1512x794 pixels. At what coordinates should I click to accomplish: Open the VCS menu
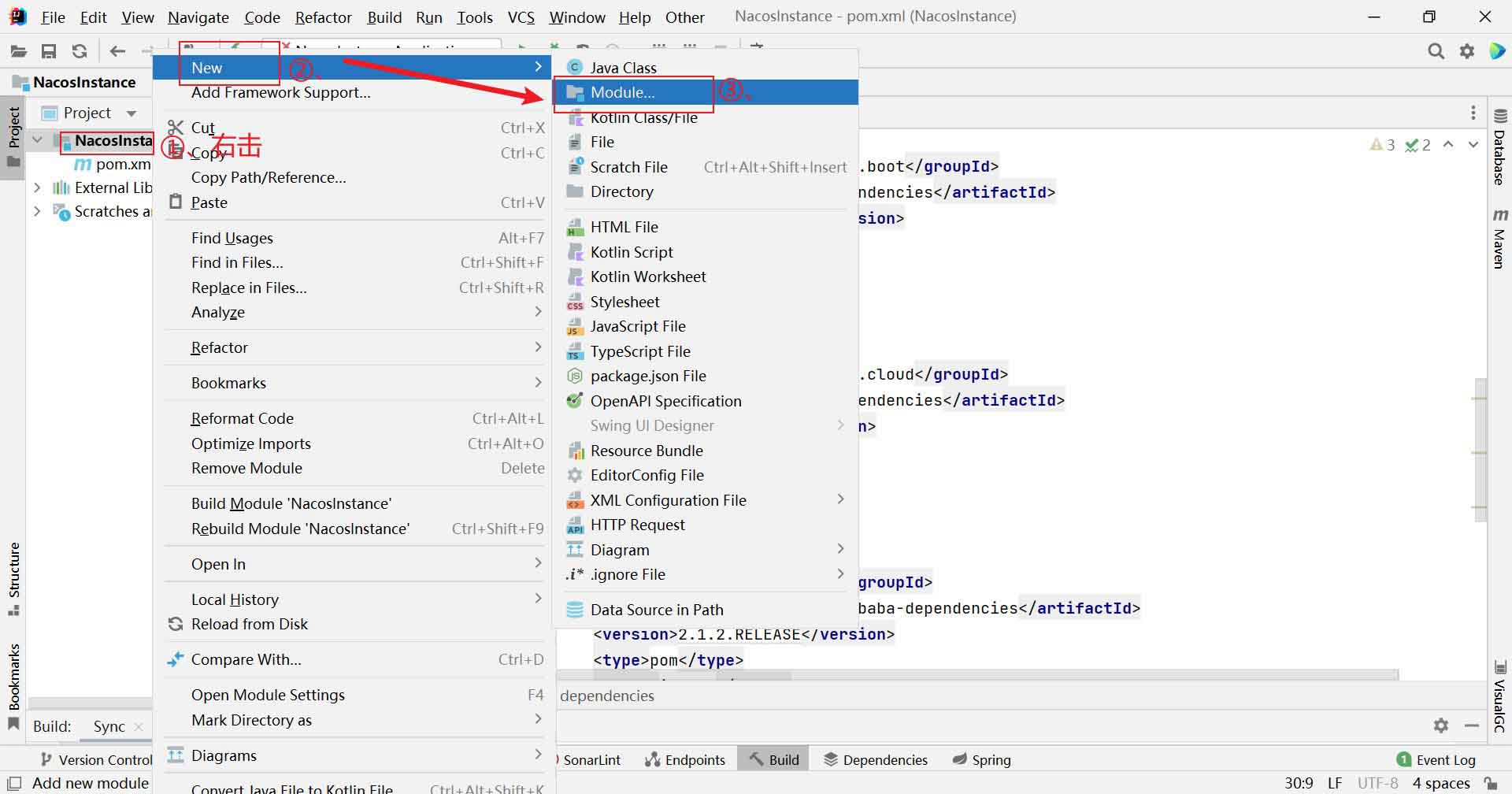click(x=521, y=17)
